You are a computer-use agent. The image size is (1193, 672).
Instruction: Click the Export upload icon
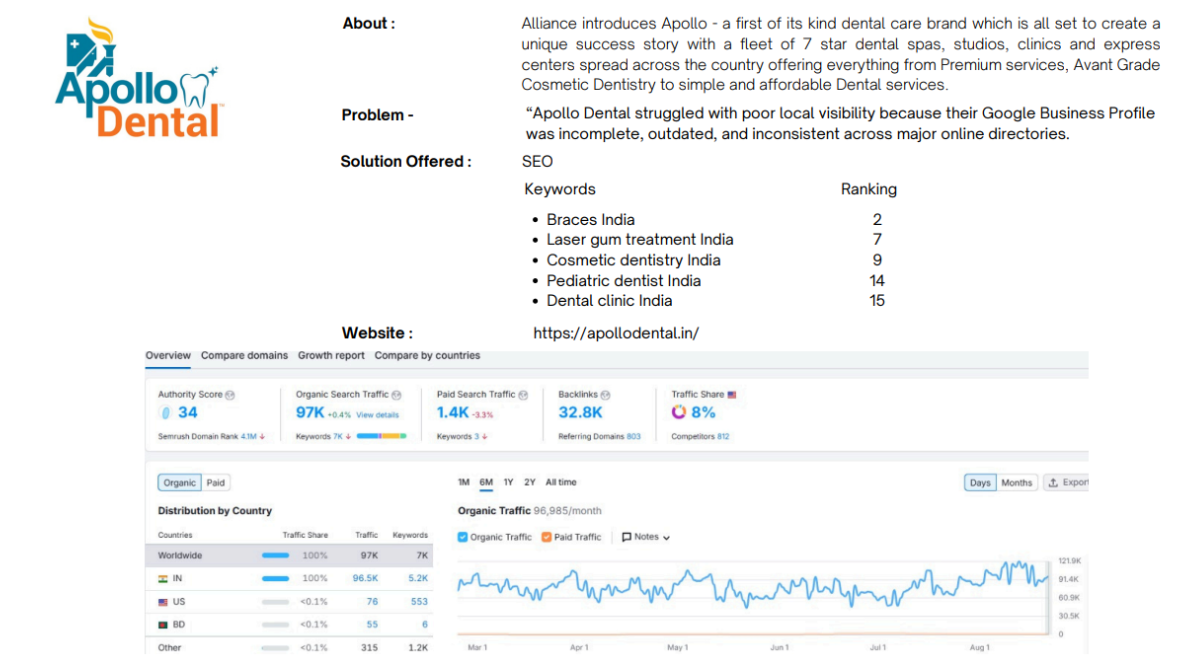click(x=1054, y=483)
